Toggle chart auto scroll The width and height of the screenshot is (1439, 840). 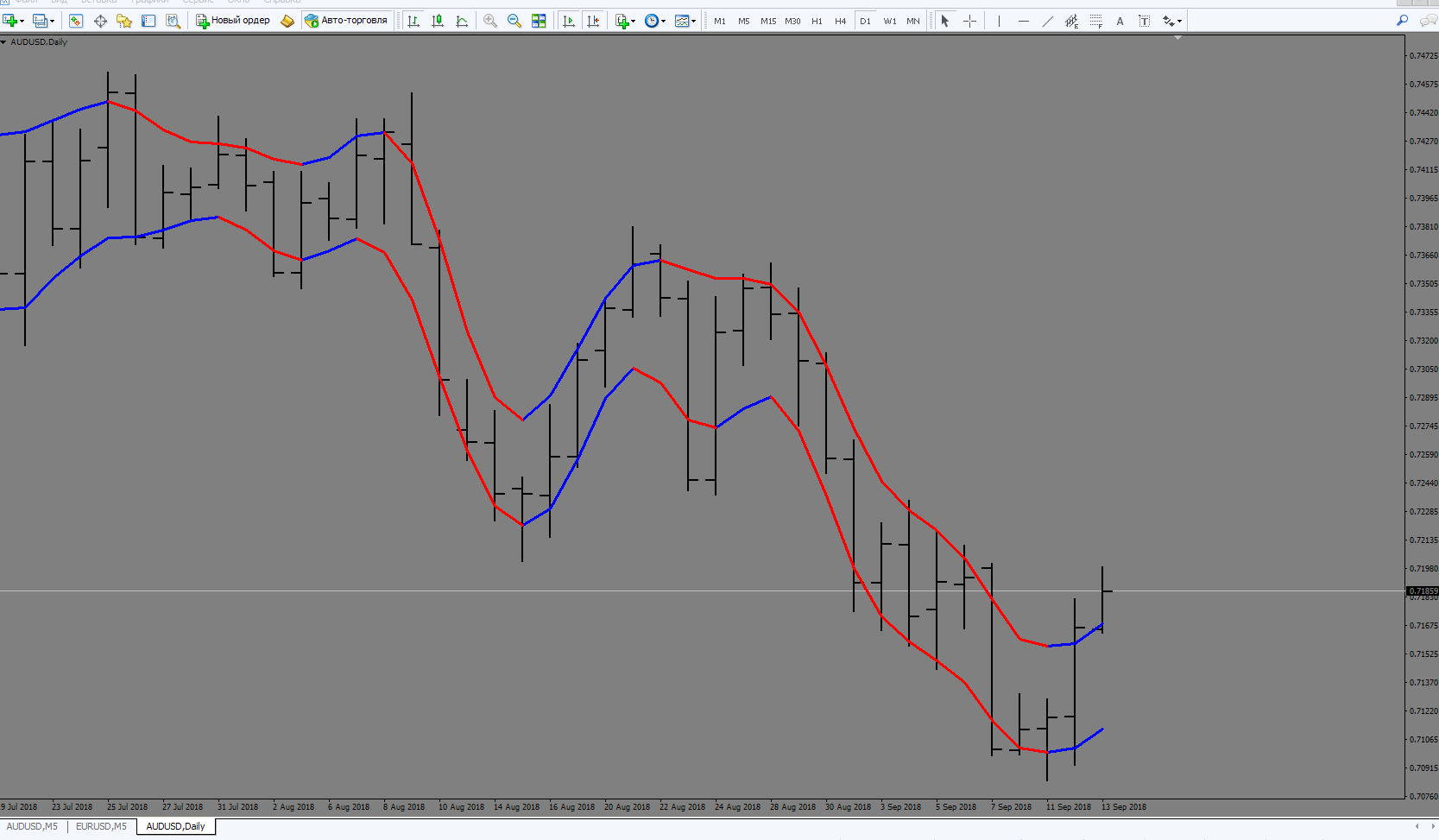(x=569, y=21)
